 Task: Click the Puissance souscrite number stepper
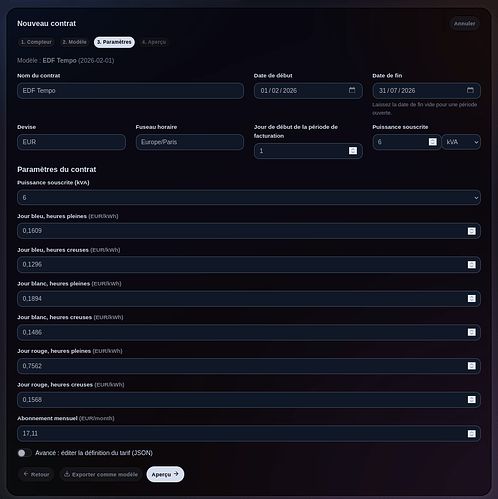(x=432, y=142)
